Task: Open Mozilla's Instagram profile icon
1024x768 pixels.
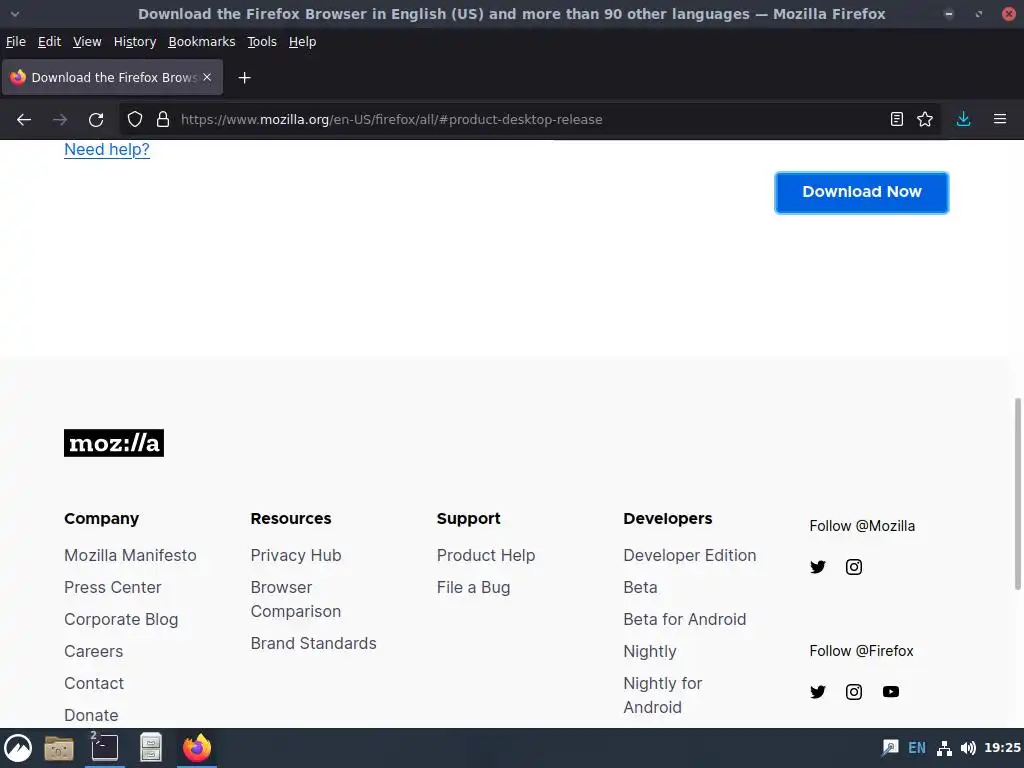Action: click(854, 567)
